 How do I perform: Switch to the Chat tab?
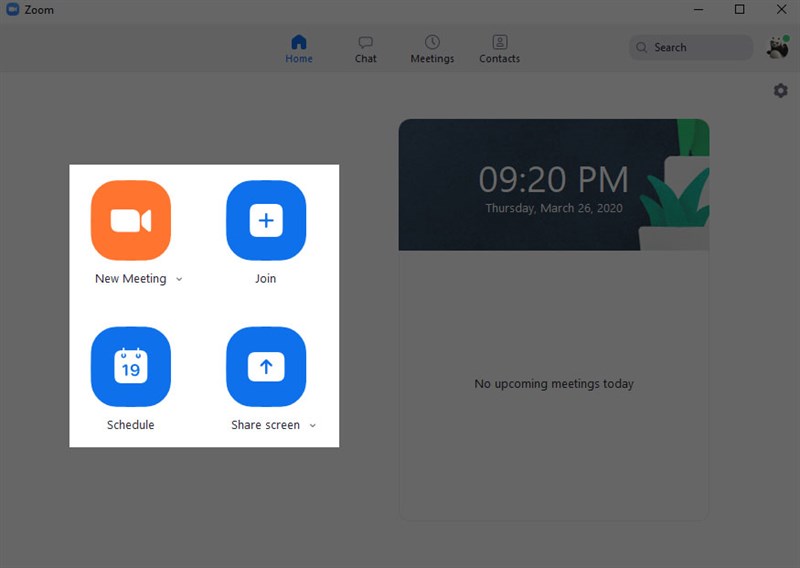(x=365, y=50)
